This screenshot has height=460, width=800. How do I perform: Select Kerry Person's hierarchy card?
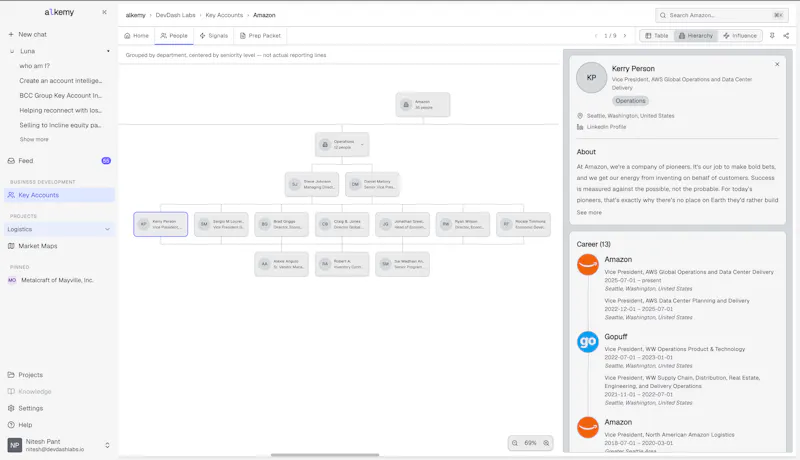click(161, 224)
